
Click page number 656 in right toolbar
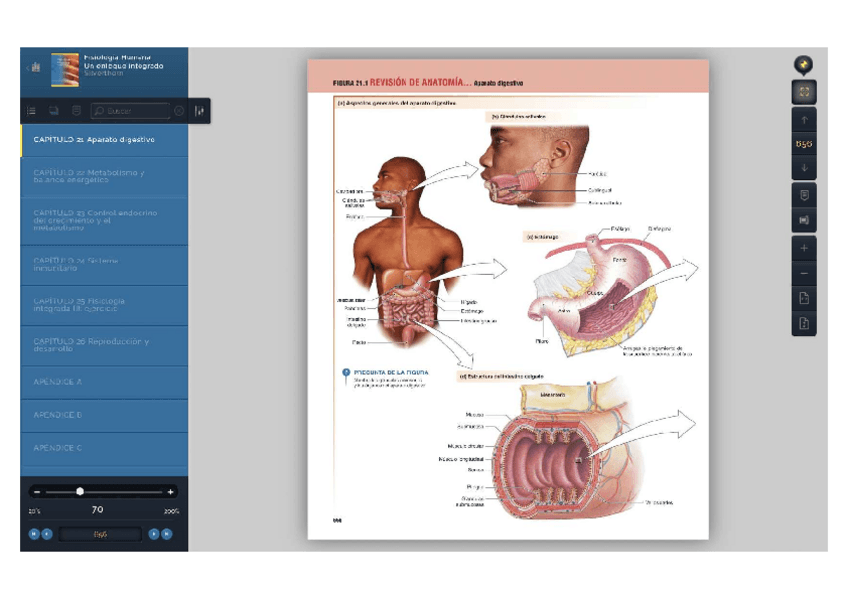[804, 144]
